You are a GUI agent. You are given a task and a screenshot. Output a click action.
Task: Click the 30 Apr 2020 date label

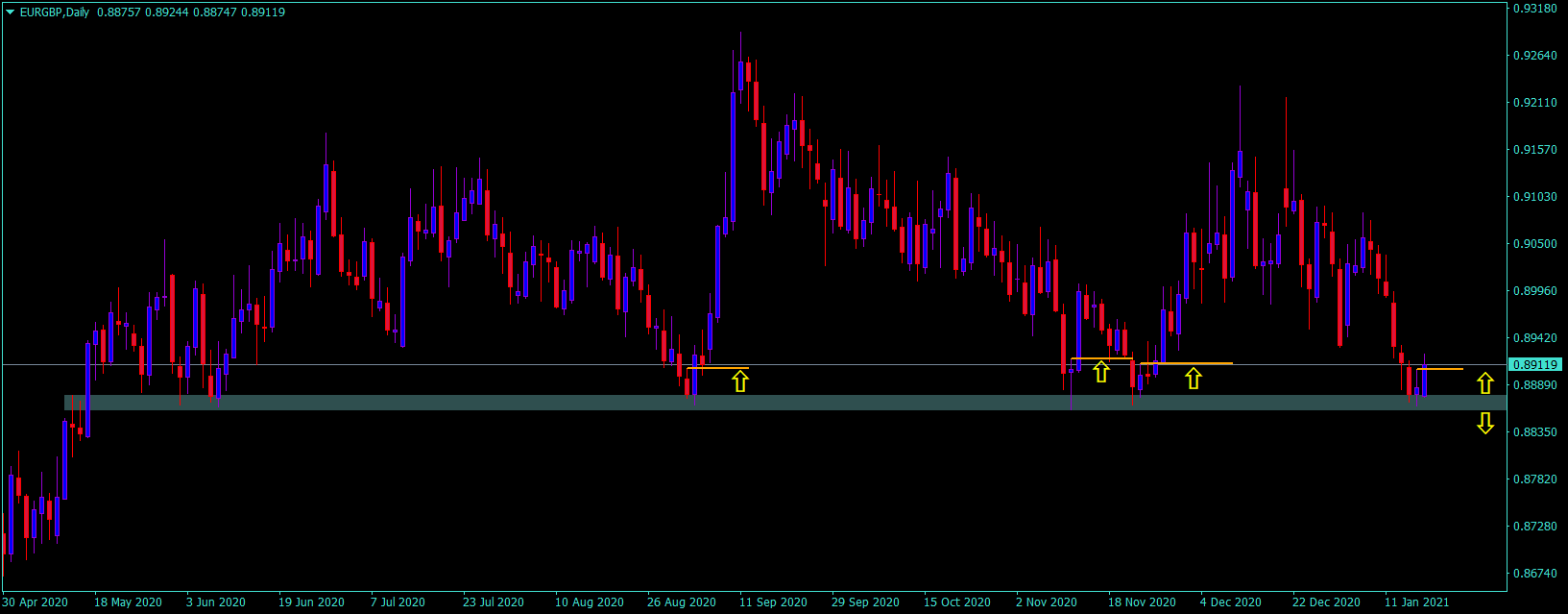[36, 602]
